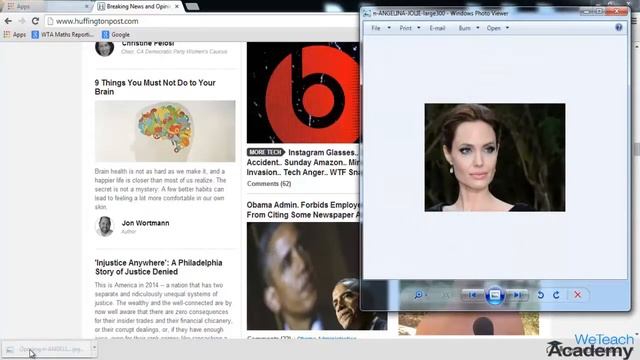Open 'Injustice Anywhere' Philadelphia story headline
Screen dimensions: 640x360
(x=159, y=267)
